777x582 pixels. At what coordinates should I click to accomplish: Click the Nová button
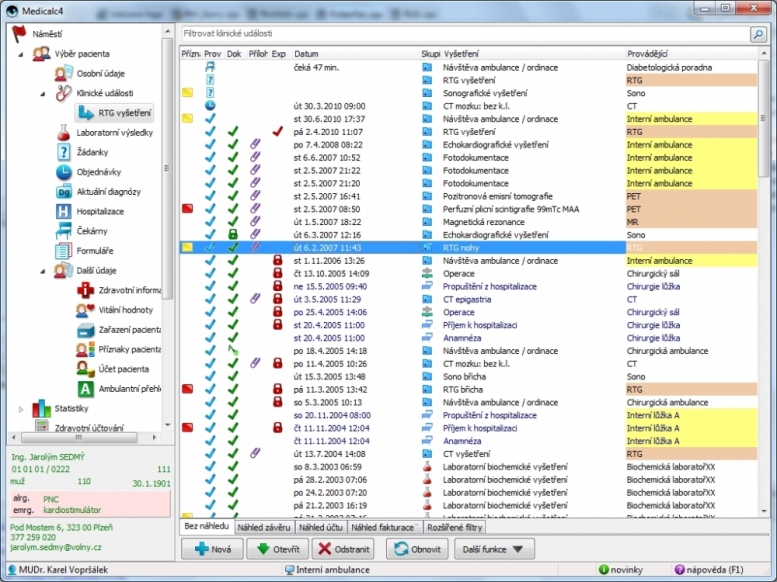(x=210, y=549)
